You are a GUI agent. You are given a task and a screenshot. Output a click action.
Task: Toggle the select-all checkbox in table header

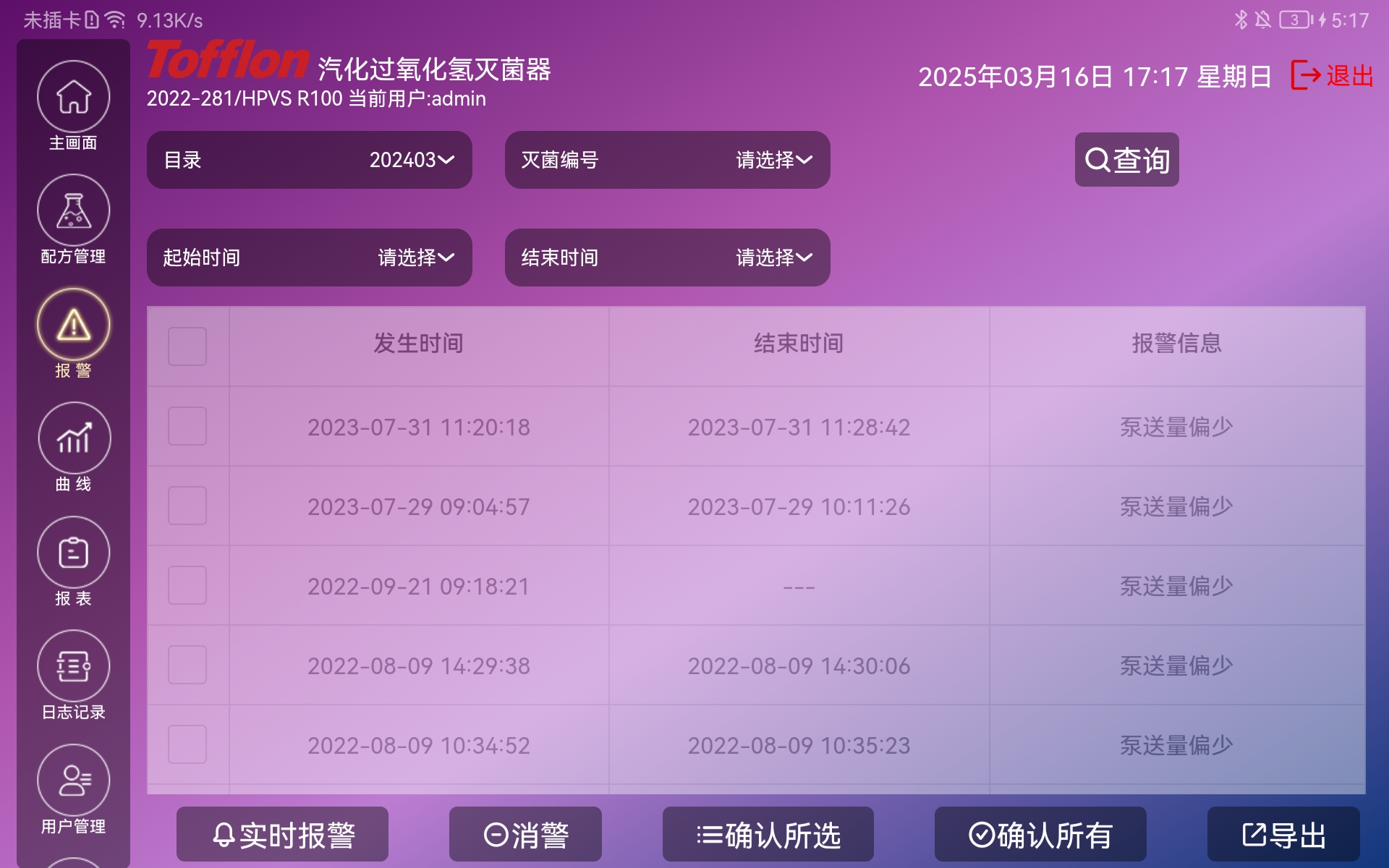click(187, 346)
